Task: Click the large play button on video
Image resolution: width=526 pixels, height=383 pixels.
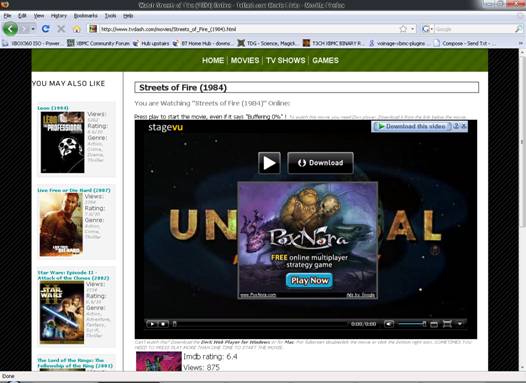Action: [x=269, y=163]
